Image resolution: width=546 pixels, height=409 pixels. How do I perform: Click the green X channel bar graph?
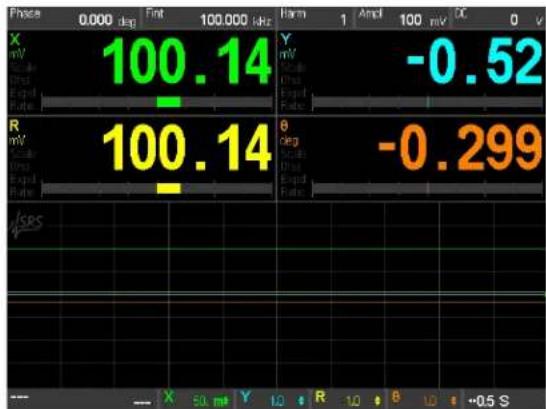point(157,102)
